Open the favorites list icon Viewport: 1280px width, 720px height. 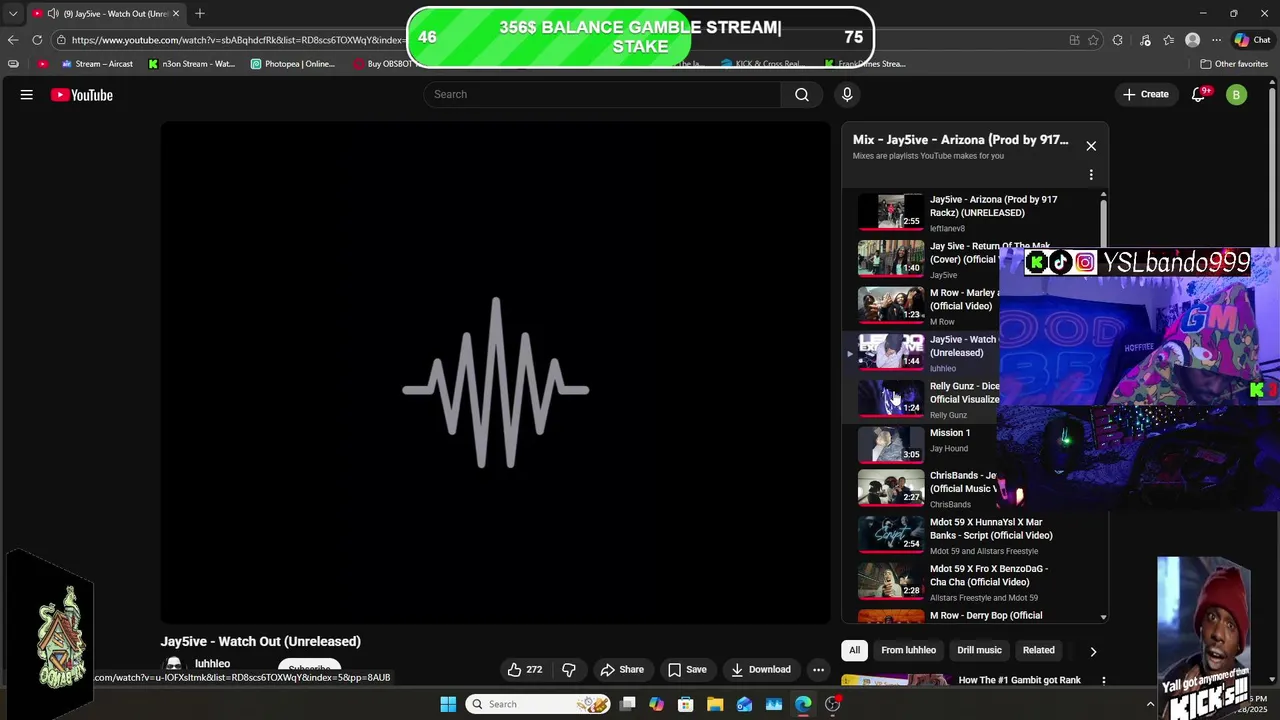pyautogui.click(x=1168, y=40)
